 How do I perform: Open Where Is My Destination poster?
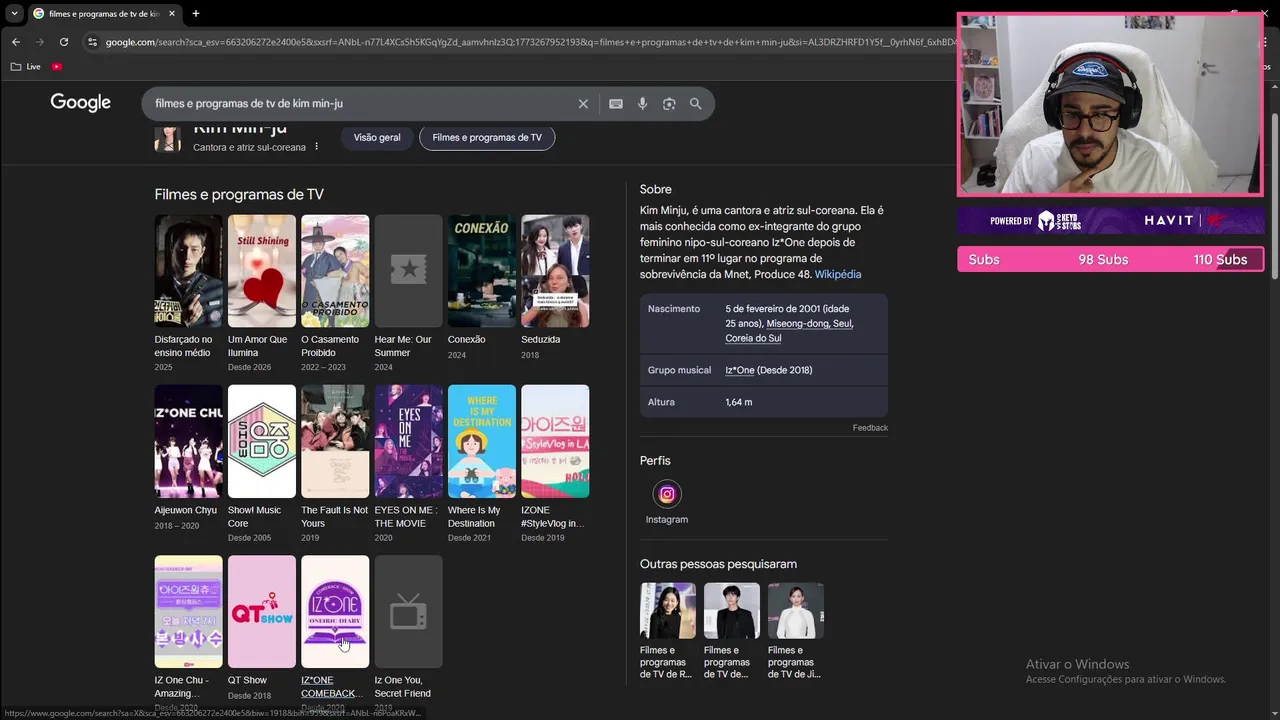pos(482,441)
